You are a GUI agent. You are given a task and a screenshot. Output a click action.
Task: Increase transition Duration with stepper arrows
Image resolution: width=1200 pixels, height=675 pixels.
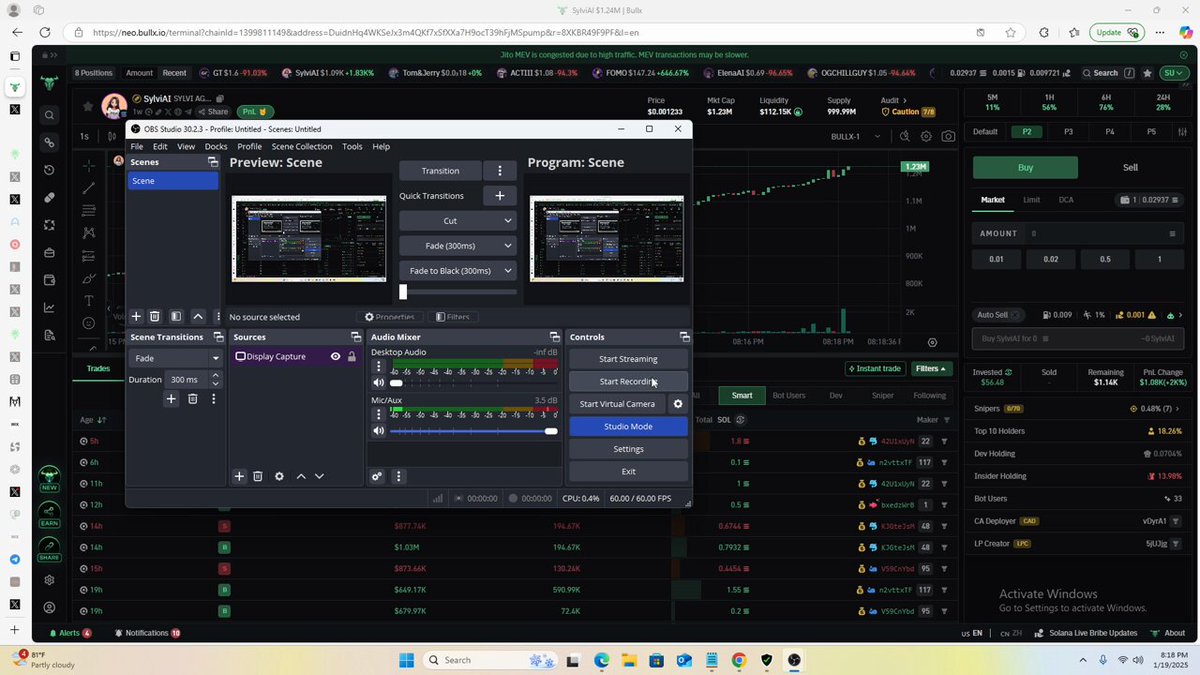tap(215, 376)
